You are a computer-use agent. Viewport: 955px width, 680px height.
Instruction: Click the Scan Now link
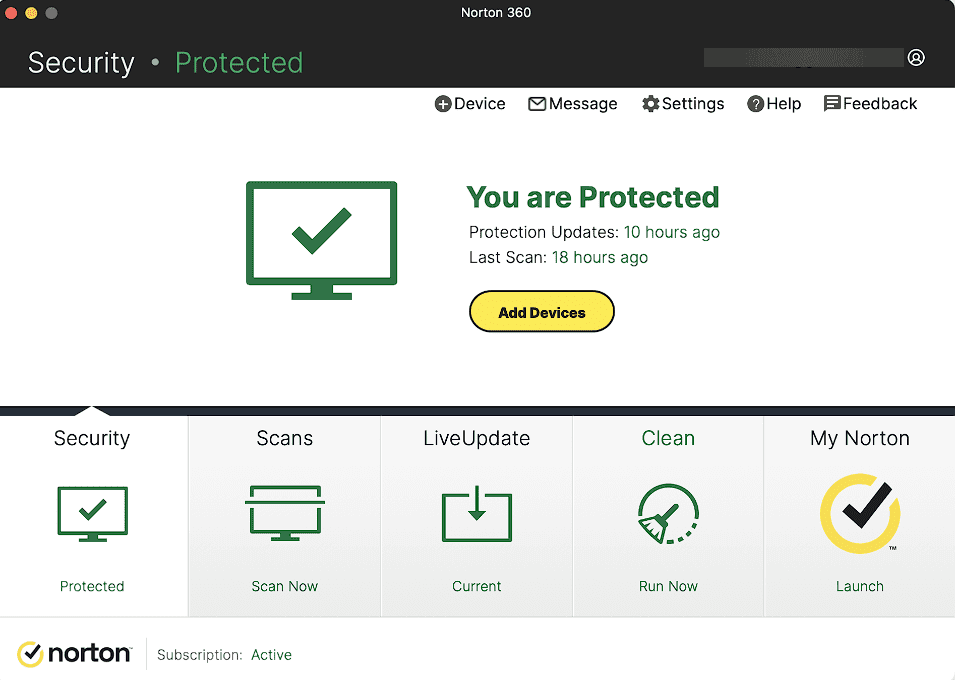(284, 586)
